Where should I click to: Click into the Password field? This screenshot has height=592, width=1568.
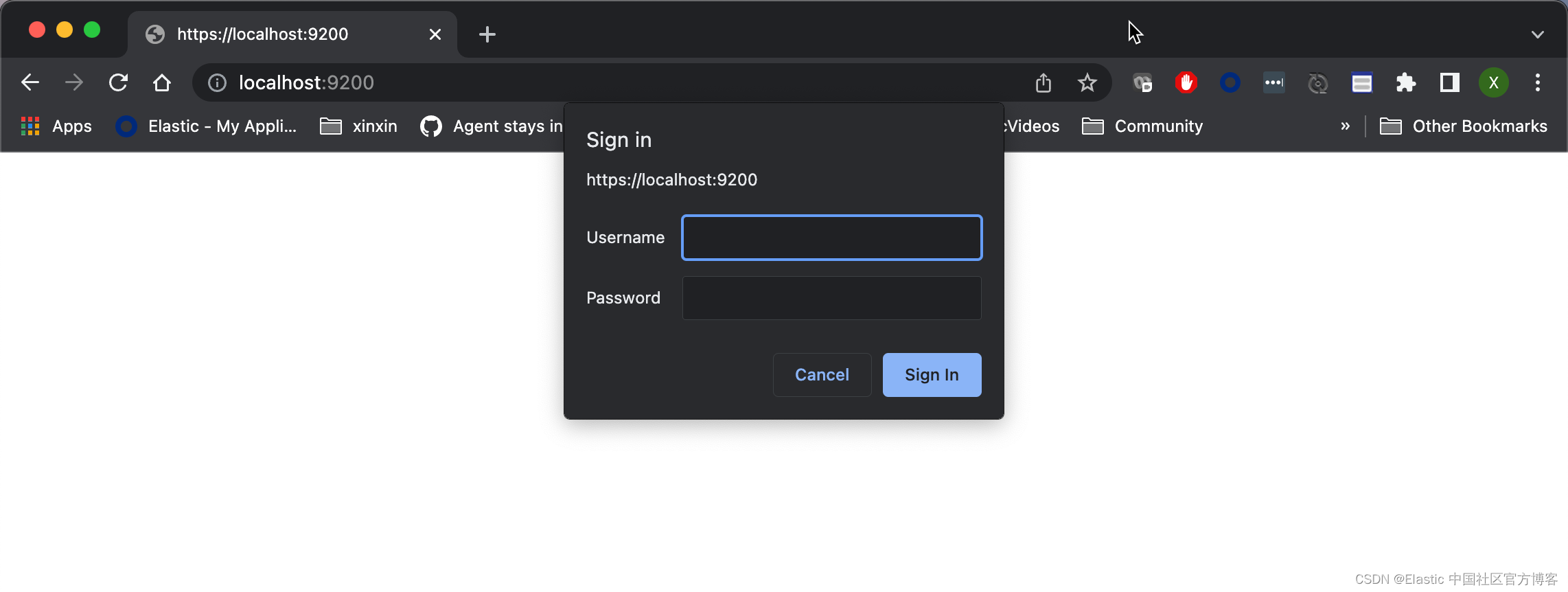831,298
